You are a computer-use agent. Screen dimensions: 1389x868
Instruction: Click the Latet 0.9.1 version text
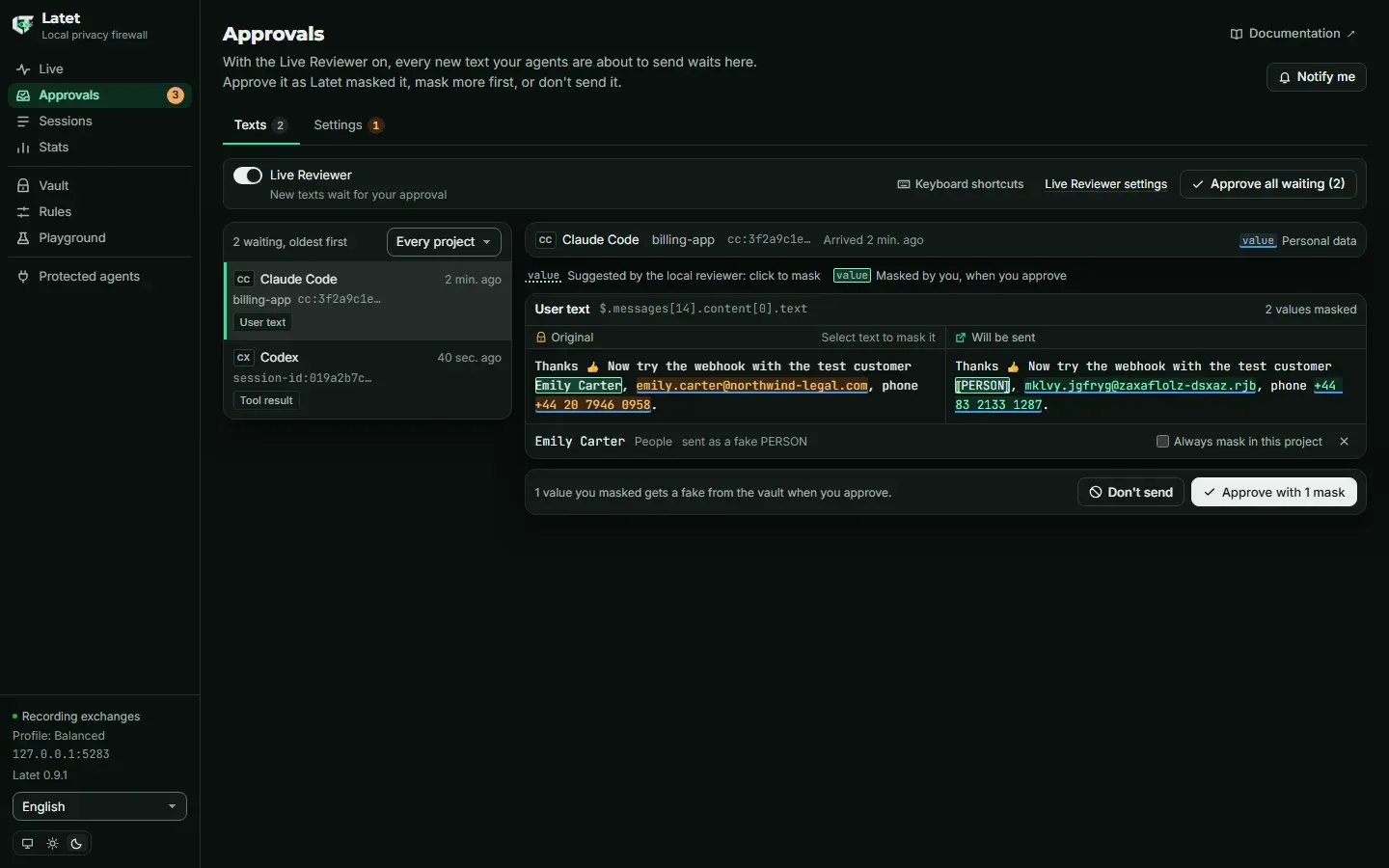41,775
